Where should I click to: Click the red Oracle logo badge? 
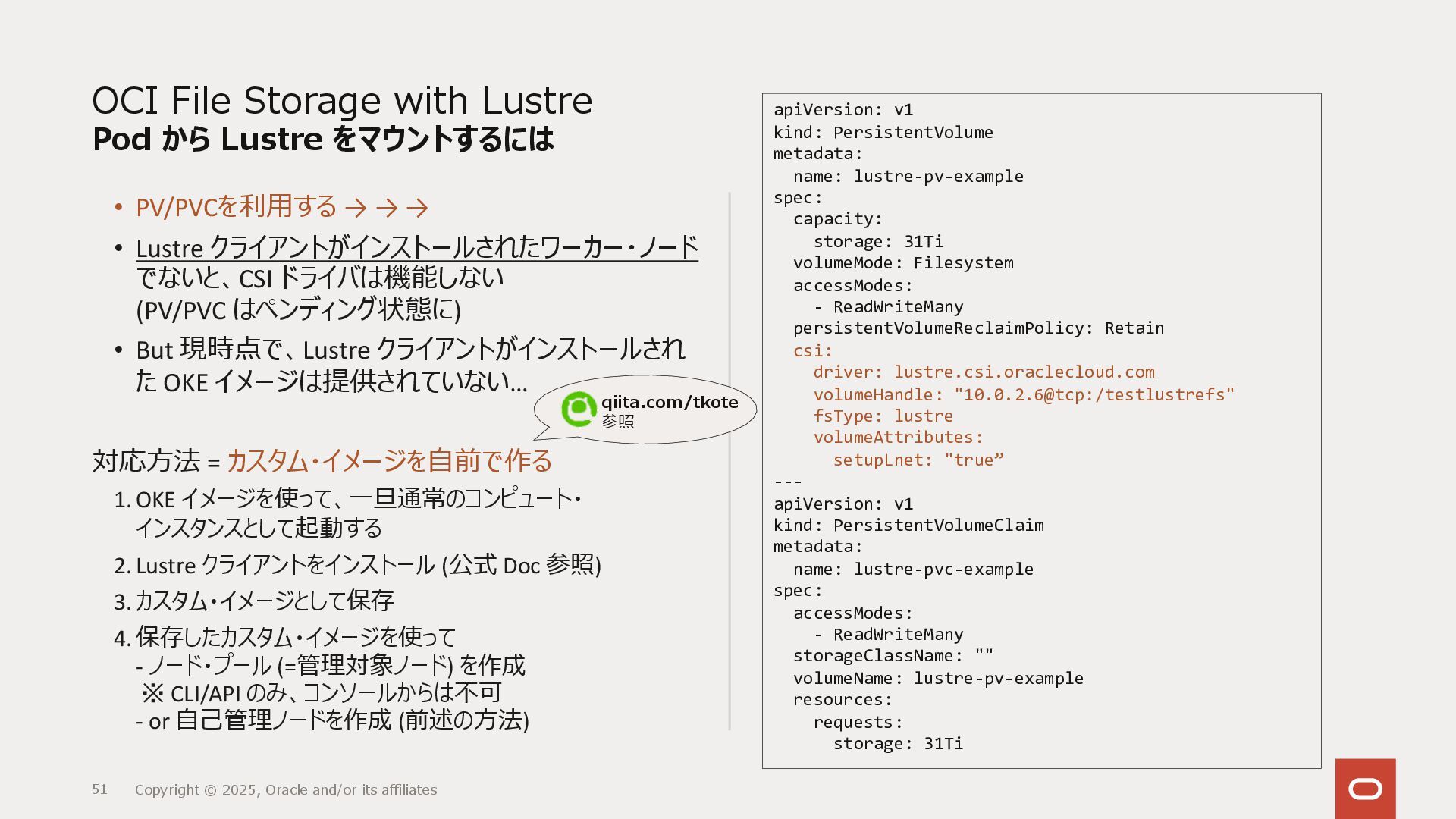tap(1365, 789)
